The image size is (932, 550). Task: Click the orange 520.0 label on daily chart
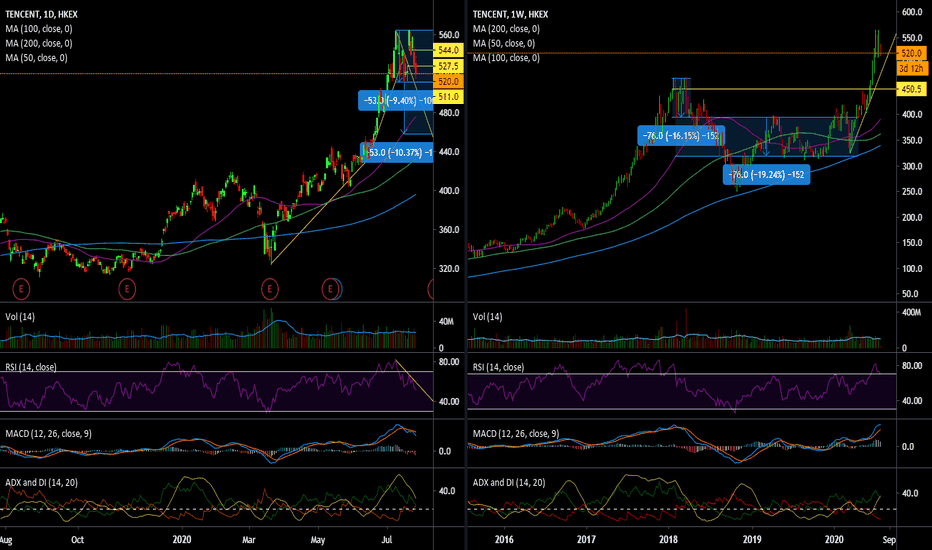tap(448, 81)
